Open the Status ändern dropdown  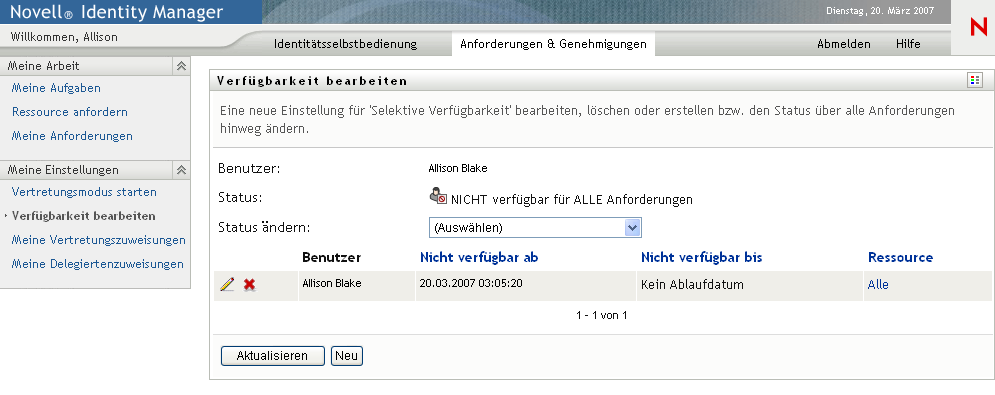[x=535, y=227]
